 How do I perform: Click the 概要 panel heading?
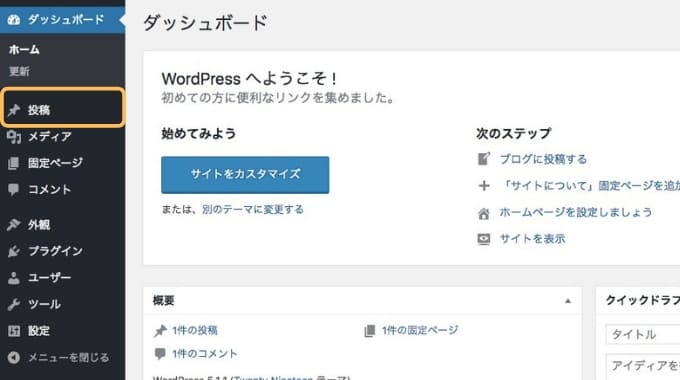[163, 301]
